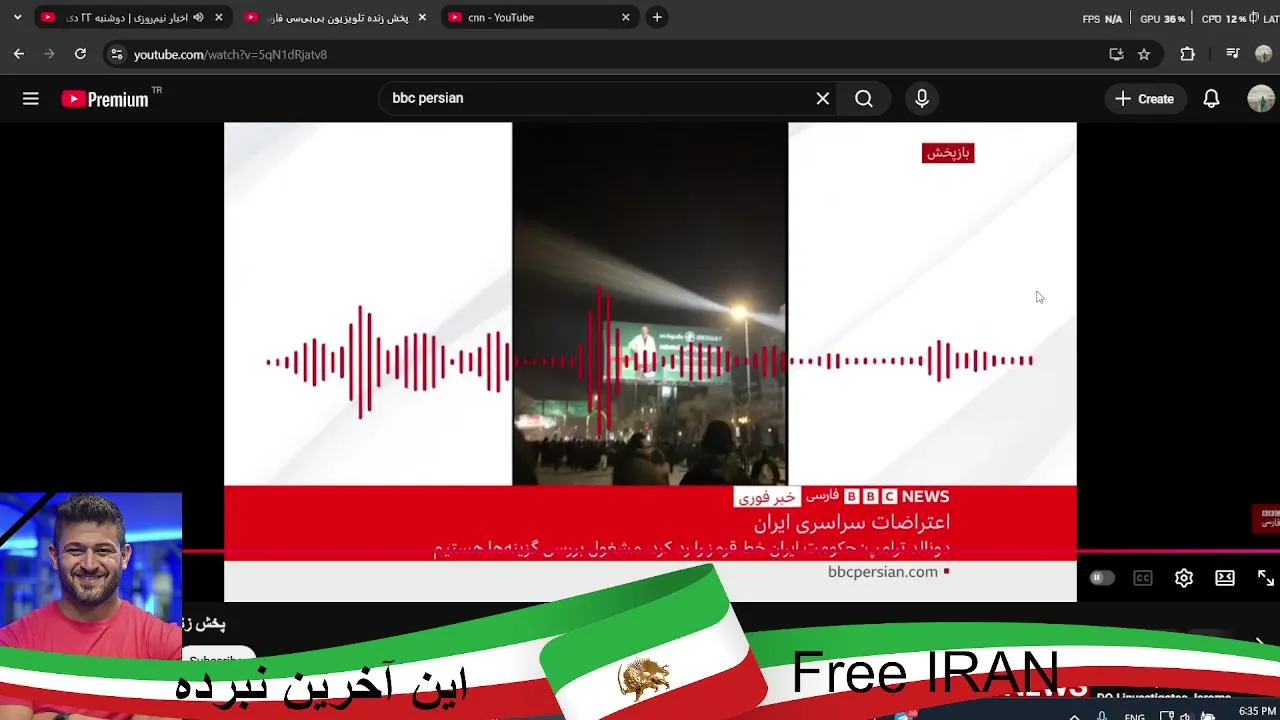This screenshot has width=1280, height=720.
Task: Switch to the 'cnn - YouTube' tab
Action: click(x=538, y=17)
